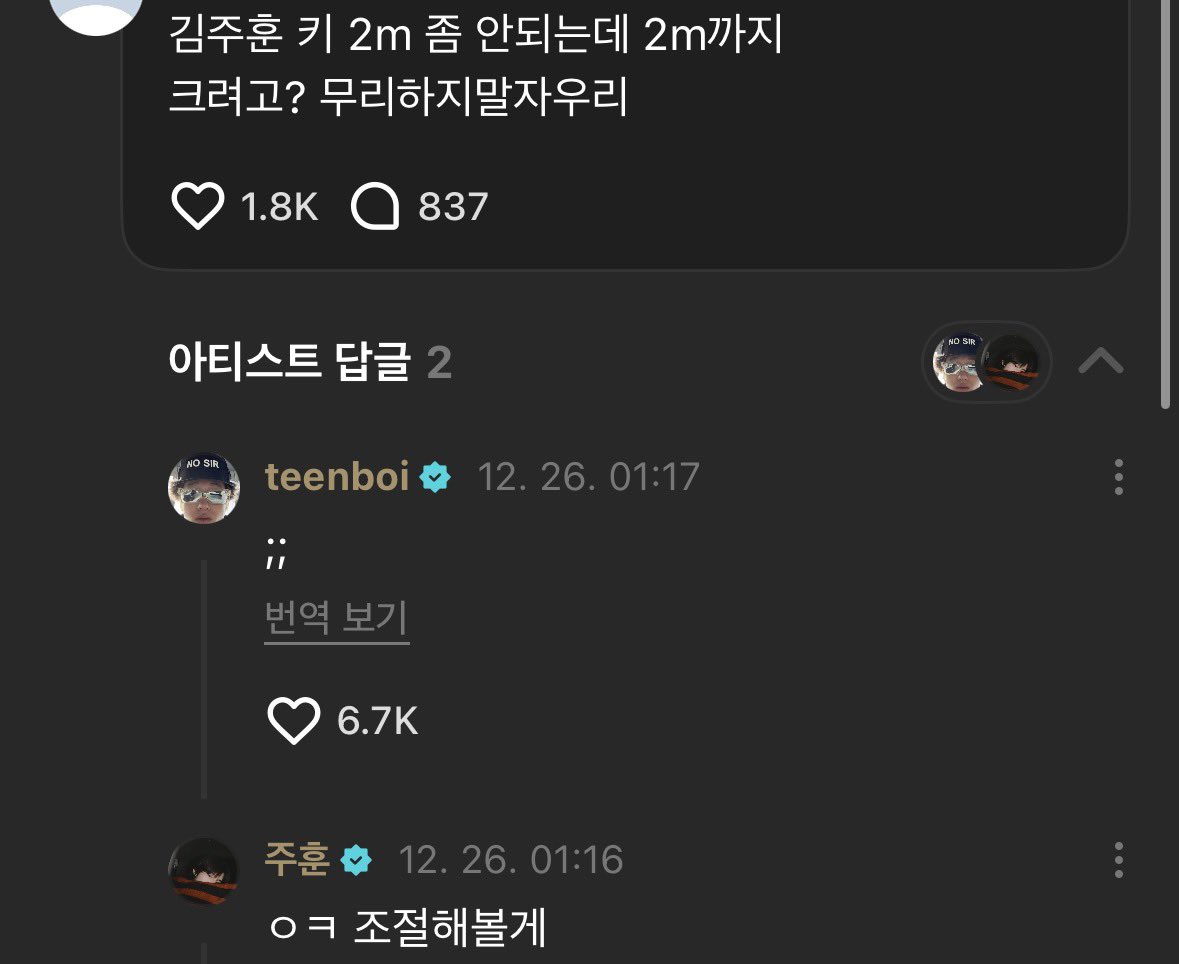The height and width of the screenshot is (964, 1179).
Task: Open 번역 보기 to translate the reply
Action: [x=336, y=620]
